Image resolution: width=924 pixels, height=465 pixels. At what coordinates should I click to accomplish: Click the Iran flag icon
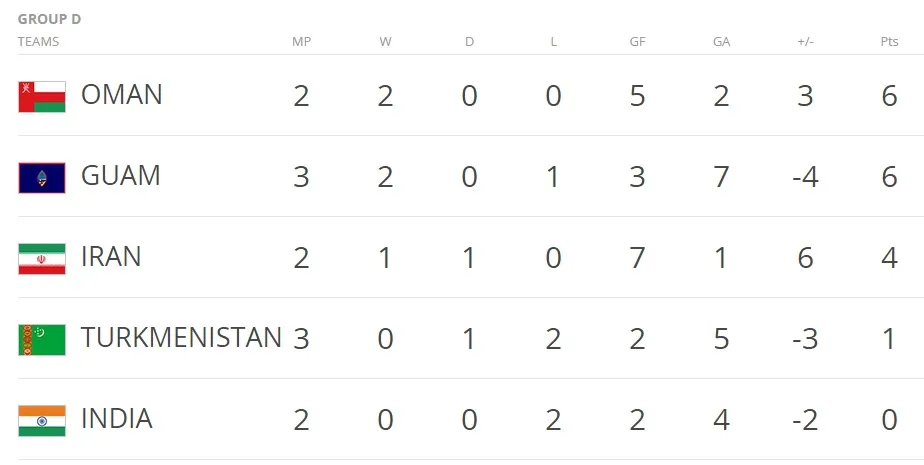pos(42,258)
